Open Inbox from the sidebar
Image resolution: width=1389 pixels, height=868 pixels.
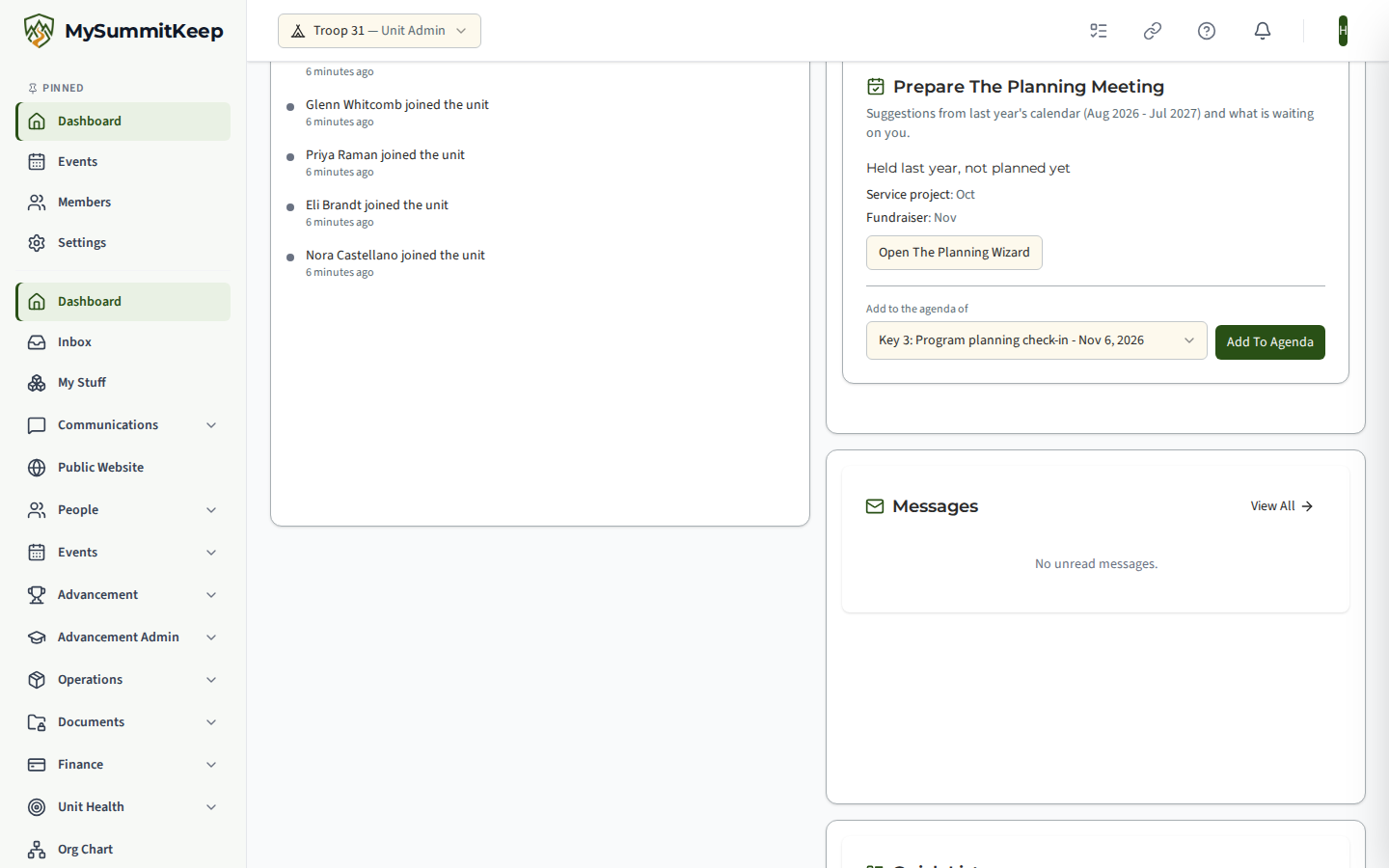[x=123, y=342]
